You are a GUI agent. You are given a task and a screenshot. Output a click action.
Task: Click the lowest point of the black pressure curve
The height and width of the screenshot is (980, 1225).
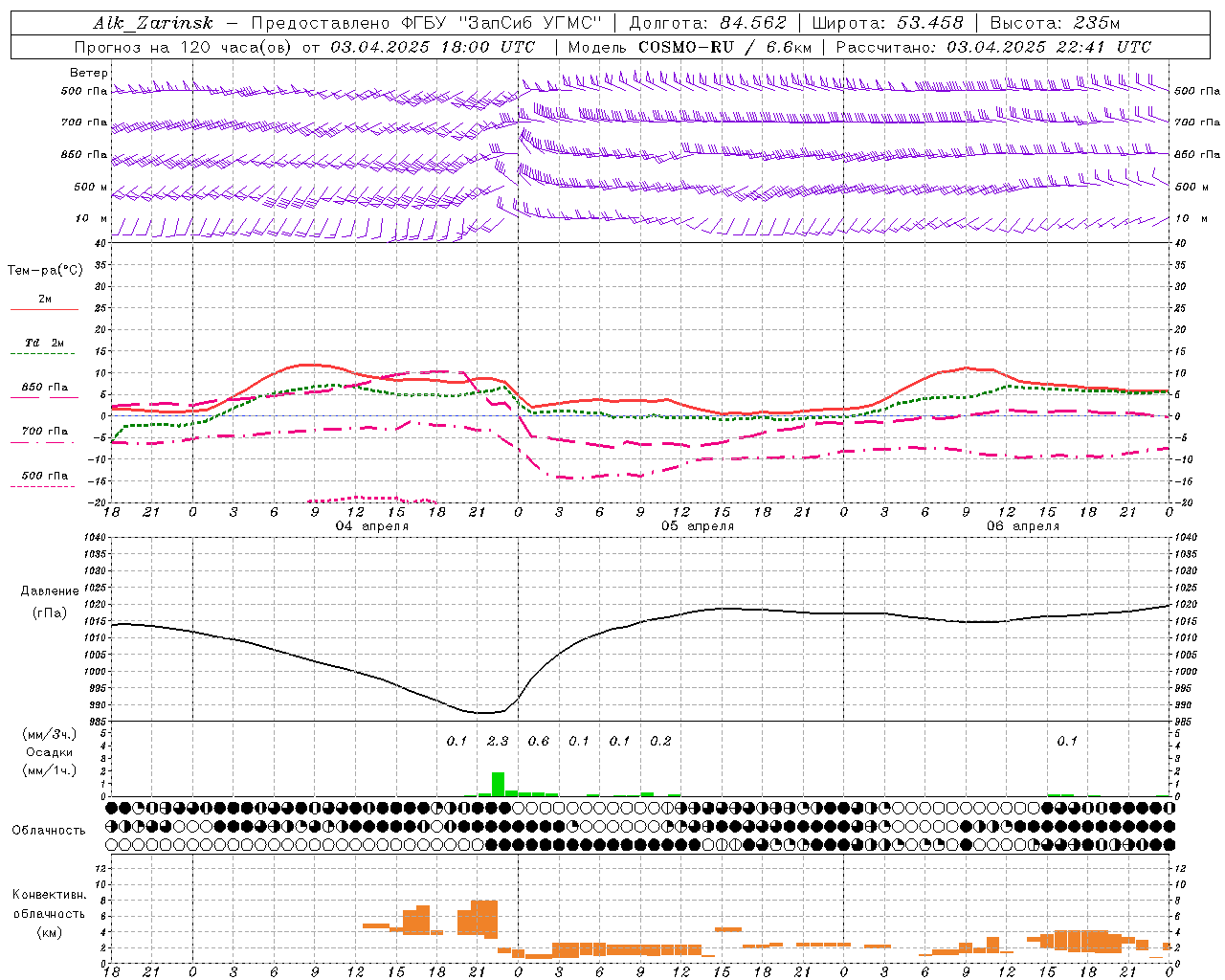tap(485, 713)
